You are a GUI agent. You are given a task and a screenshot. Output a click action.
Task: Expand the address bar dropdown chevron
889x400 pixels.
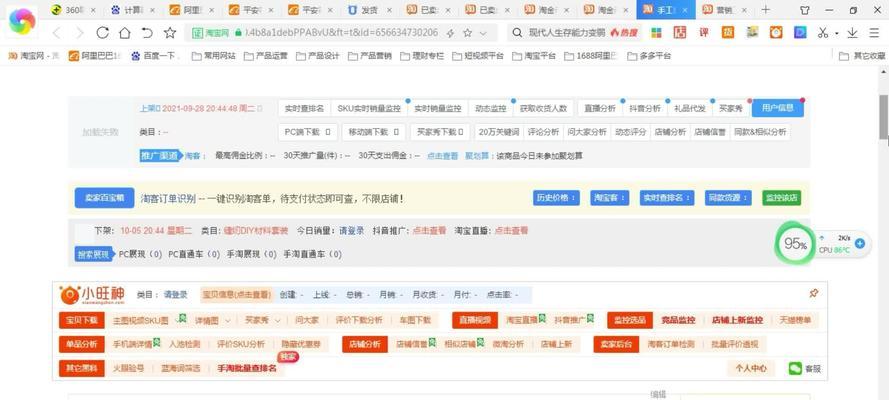(483, 33)
